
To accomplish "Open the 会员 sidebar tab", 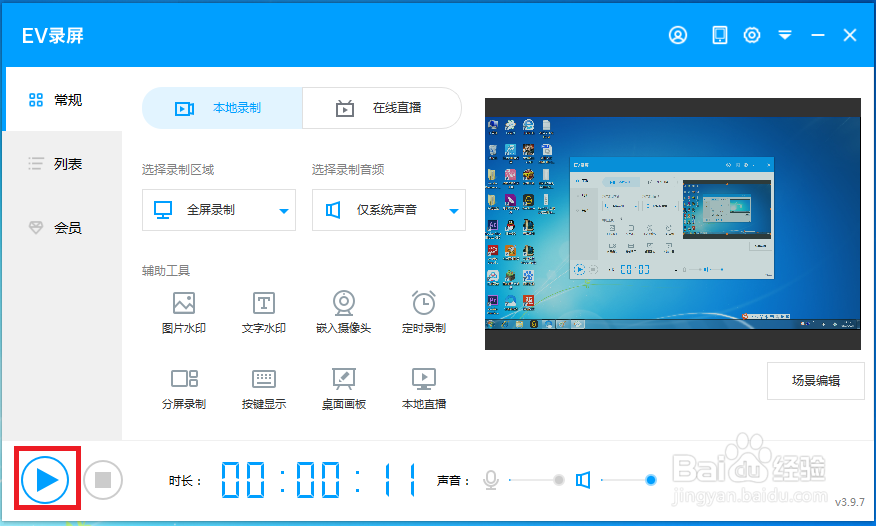I will (x=62, y=227).
